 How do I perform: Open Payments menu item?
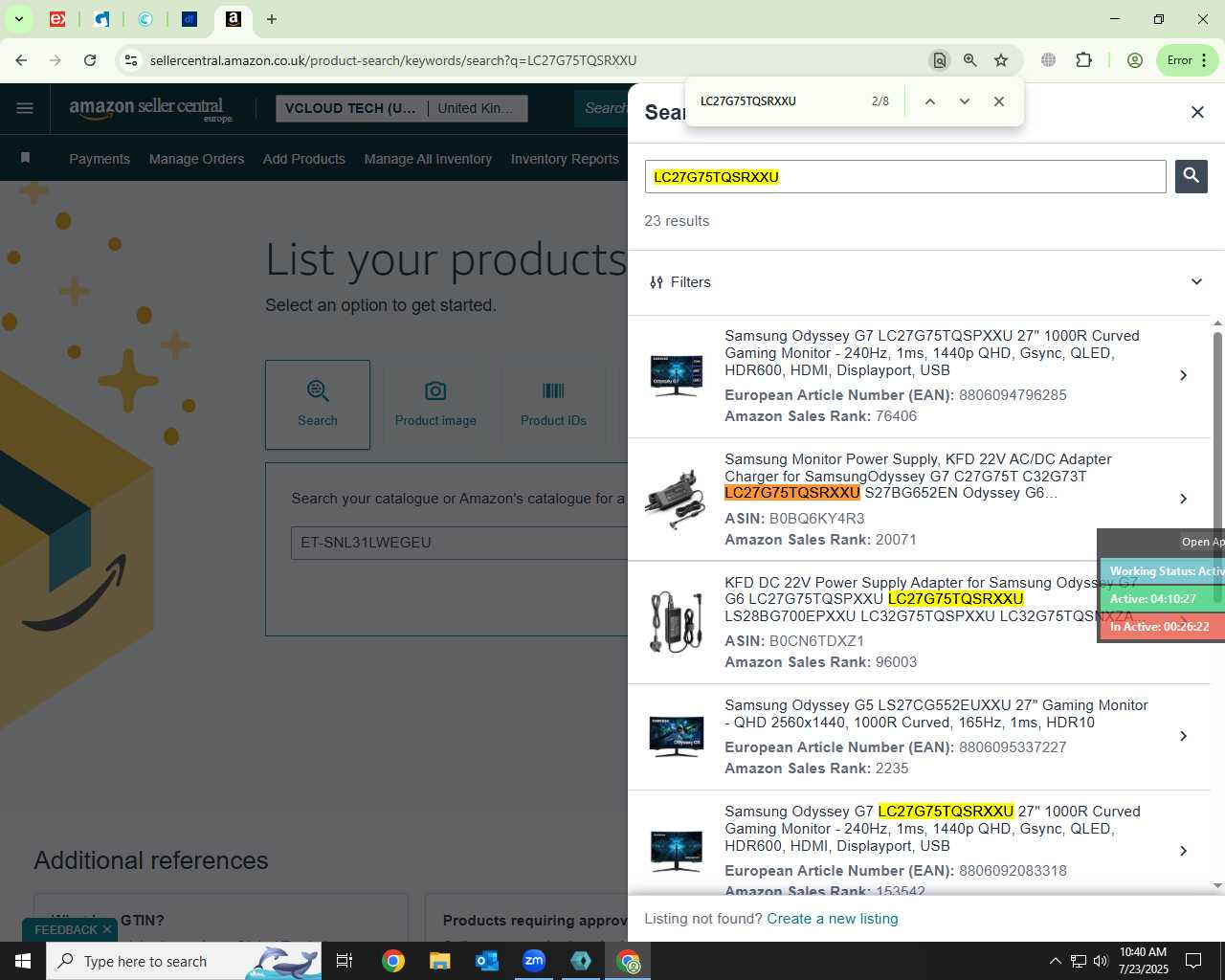100,159
